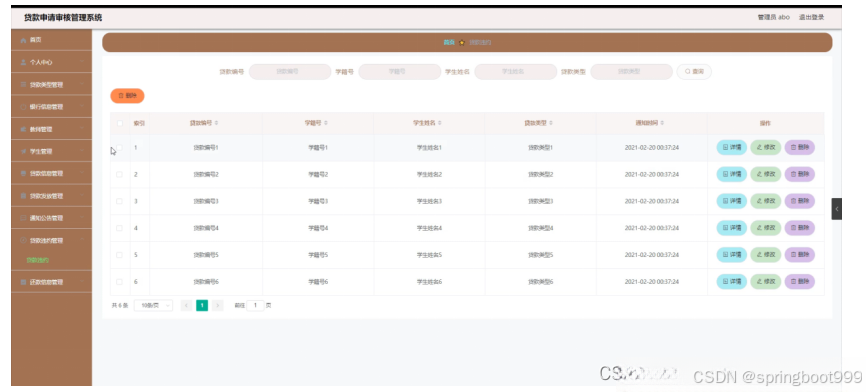Click 修改 for row 1

click(765, 147)
